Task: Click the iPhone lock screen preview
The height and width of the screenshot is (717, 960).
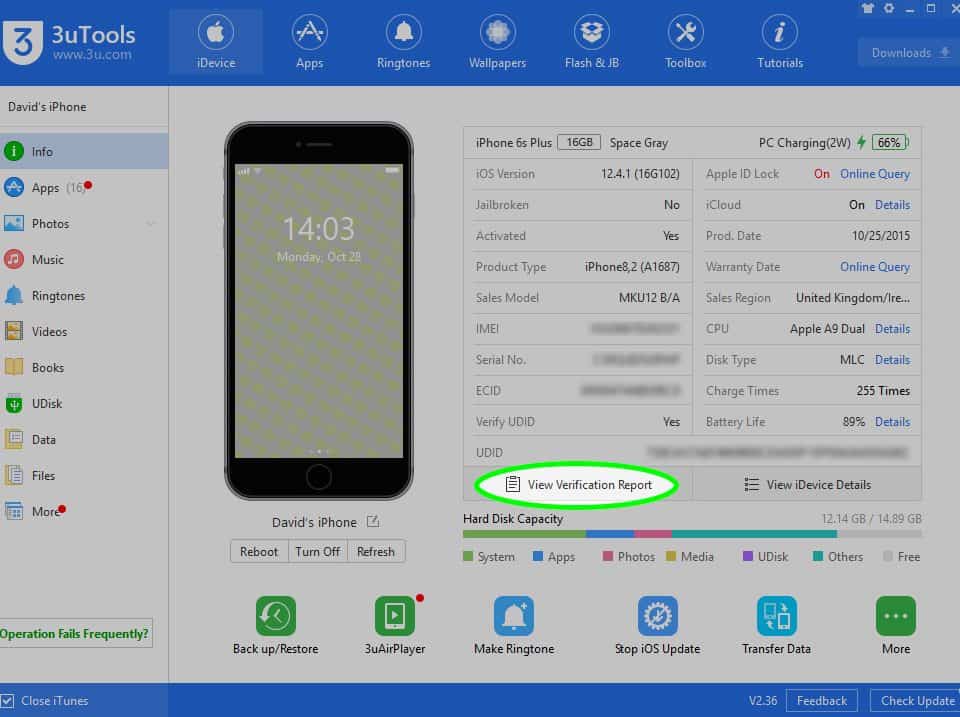Action: [318, 310]
